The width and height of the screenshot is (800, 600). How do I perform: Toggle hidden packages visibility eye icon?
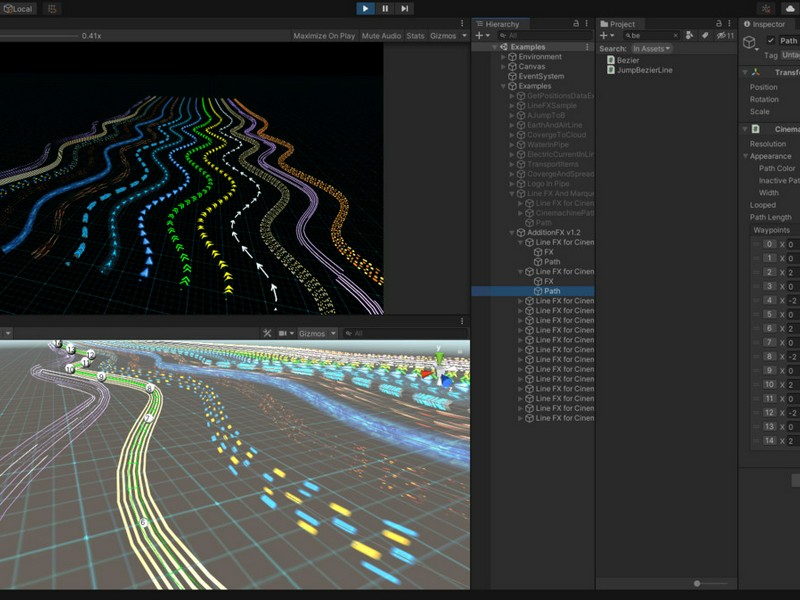coord(724,35)
